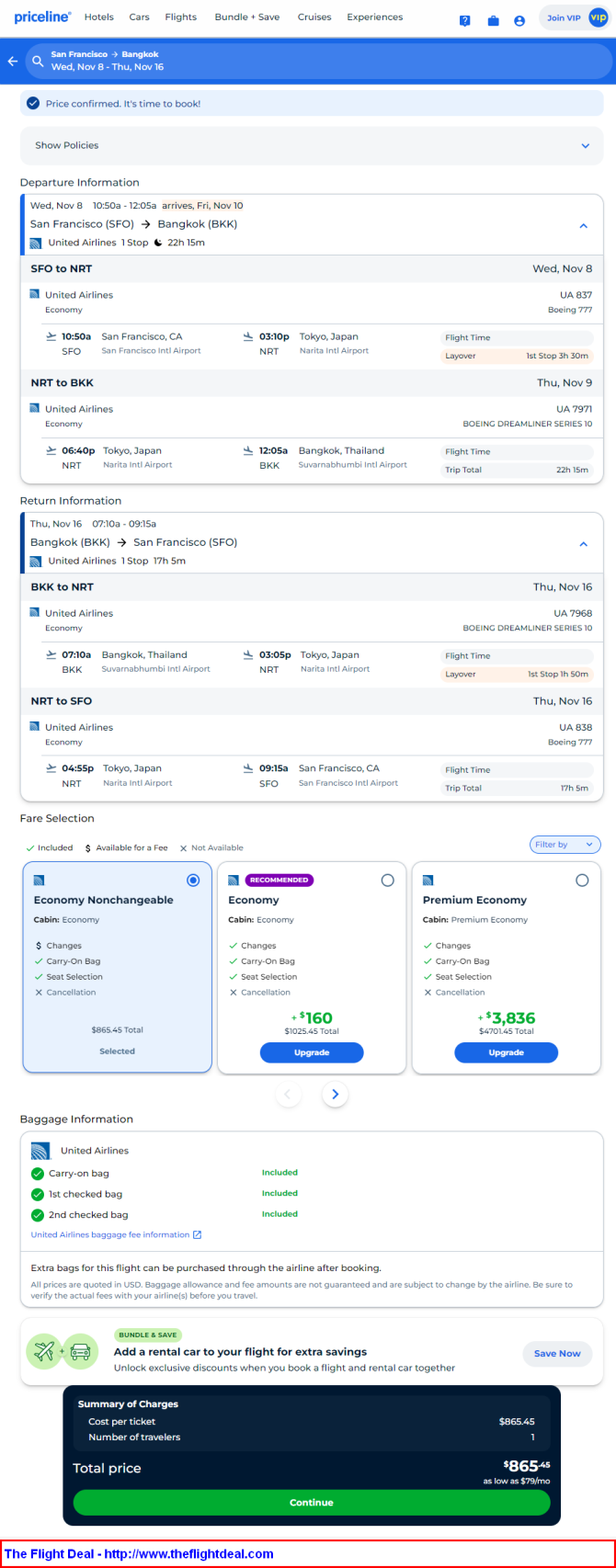This screenshot has height=1568, width=616.
Task: Open the Cruises tab
Action: (314, 17)
